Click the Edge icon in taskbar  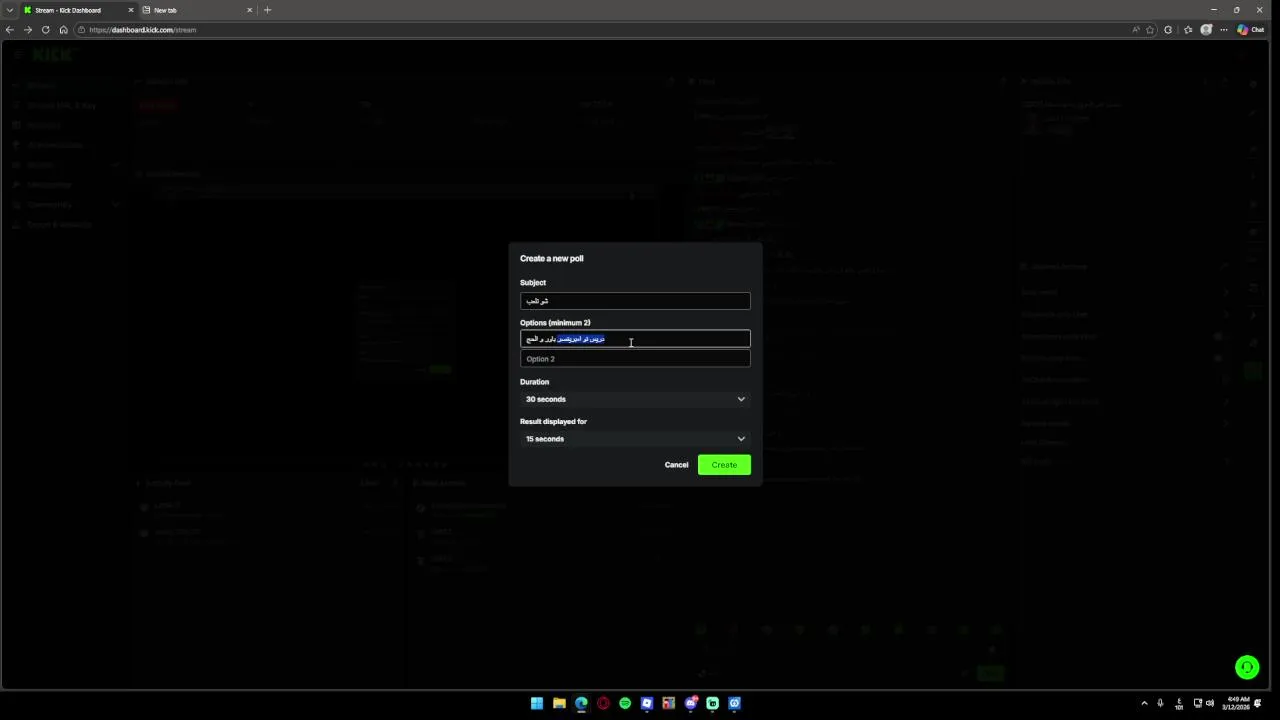581,703
